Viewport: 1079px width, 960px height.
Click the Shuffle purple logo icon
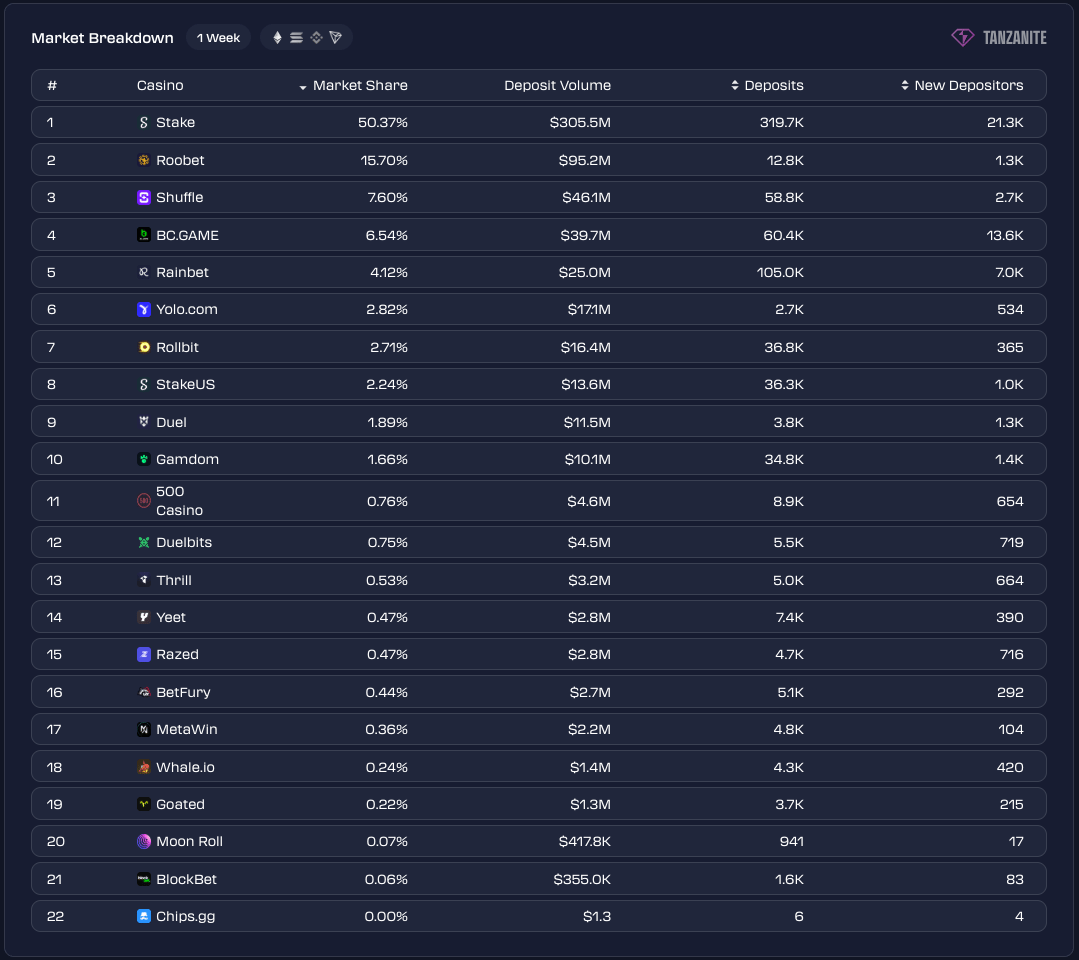[144, 198]
